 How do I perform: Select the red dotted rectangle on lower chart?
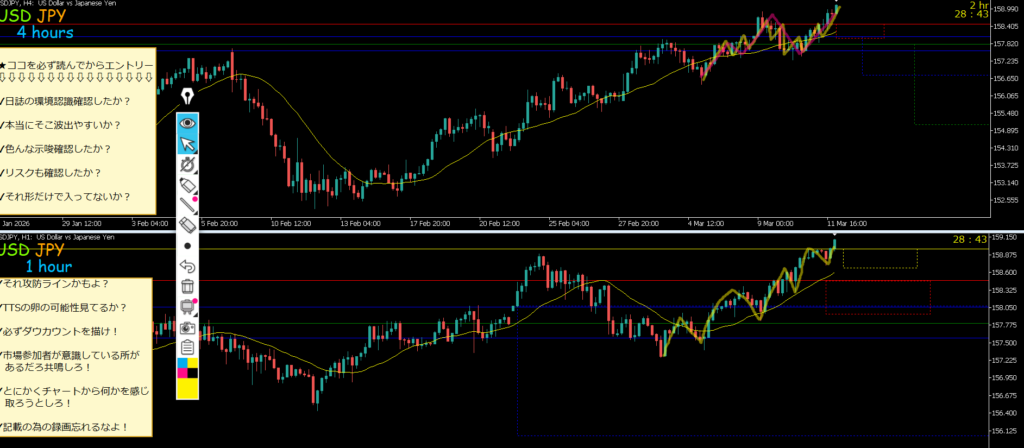(877, 298)
